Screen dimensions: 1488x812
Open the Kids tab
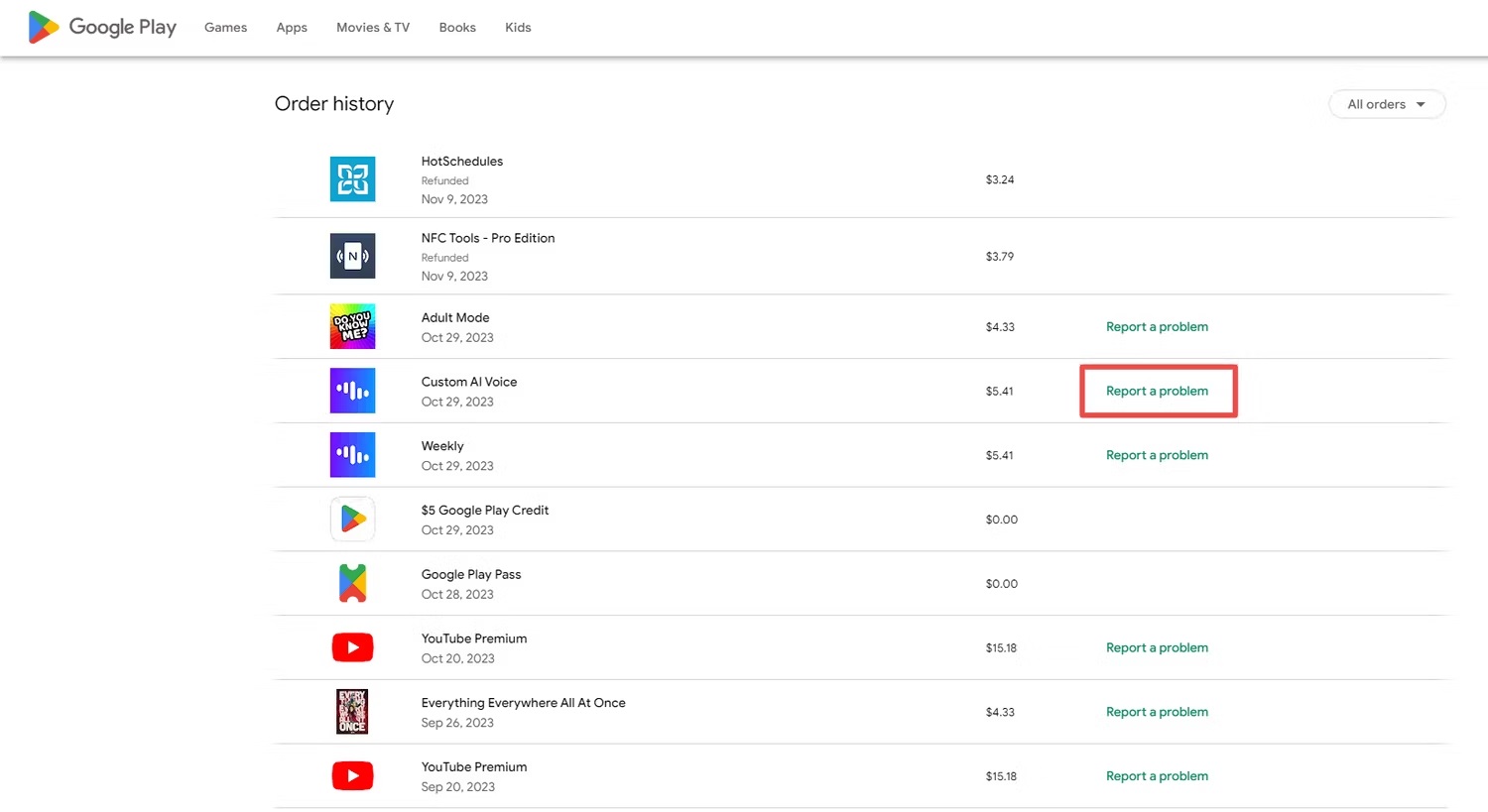click(x=518, y=28)
